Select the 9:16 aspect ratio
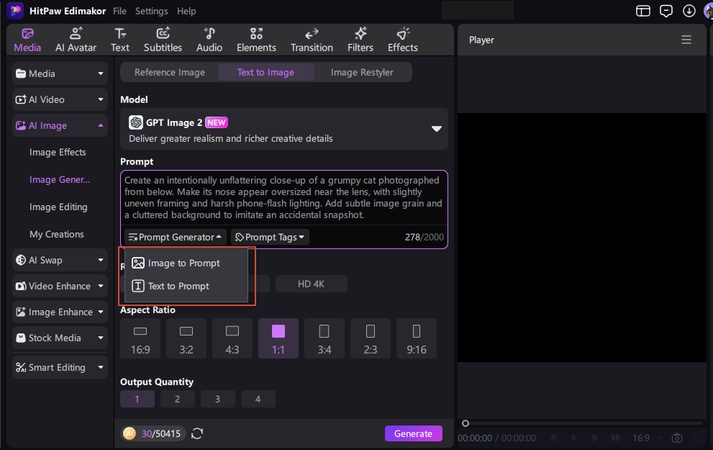 (x=417, y=339)
